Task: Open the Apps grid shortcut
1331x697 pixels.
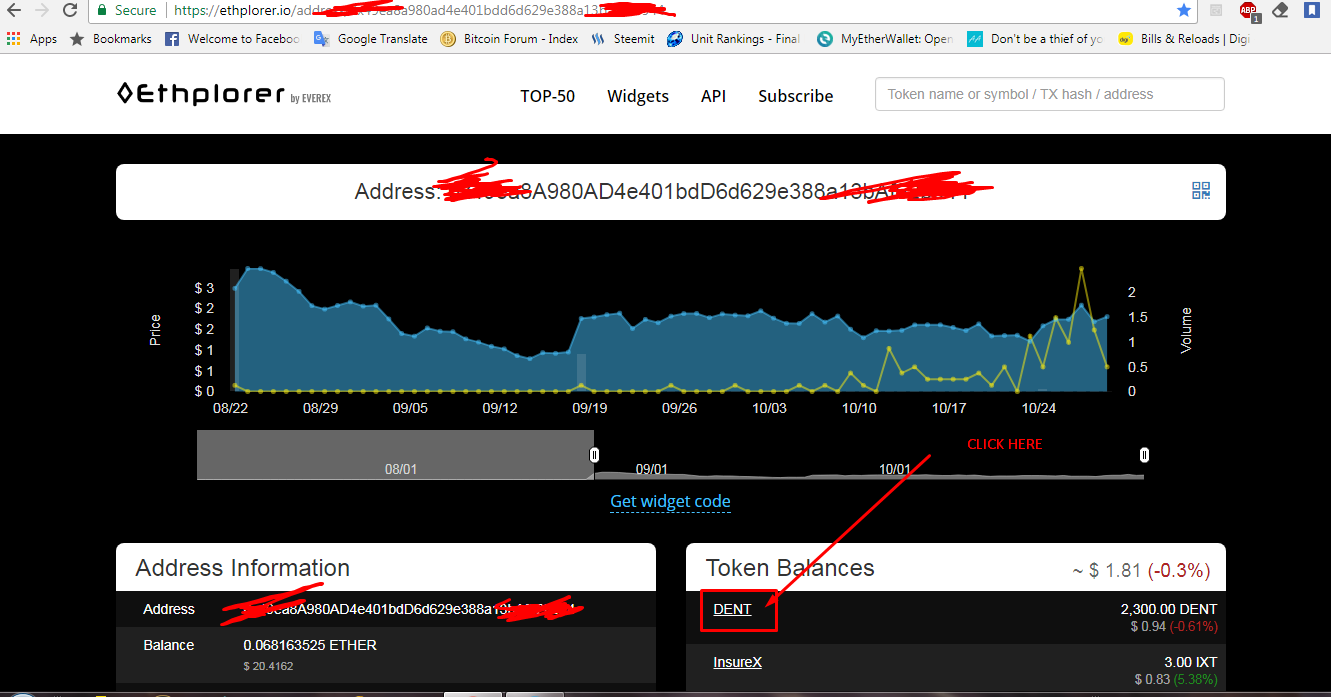Action: tap(32, 39)
